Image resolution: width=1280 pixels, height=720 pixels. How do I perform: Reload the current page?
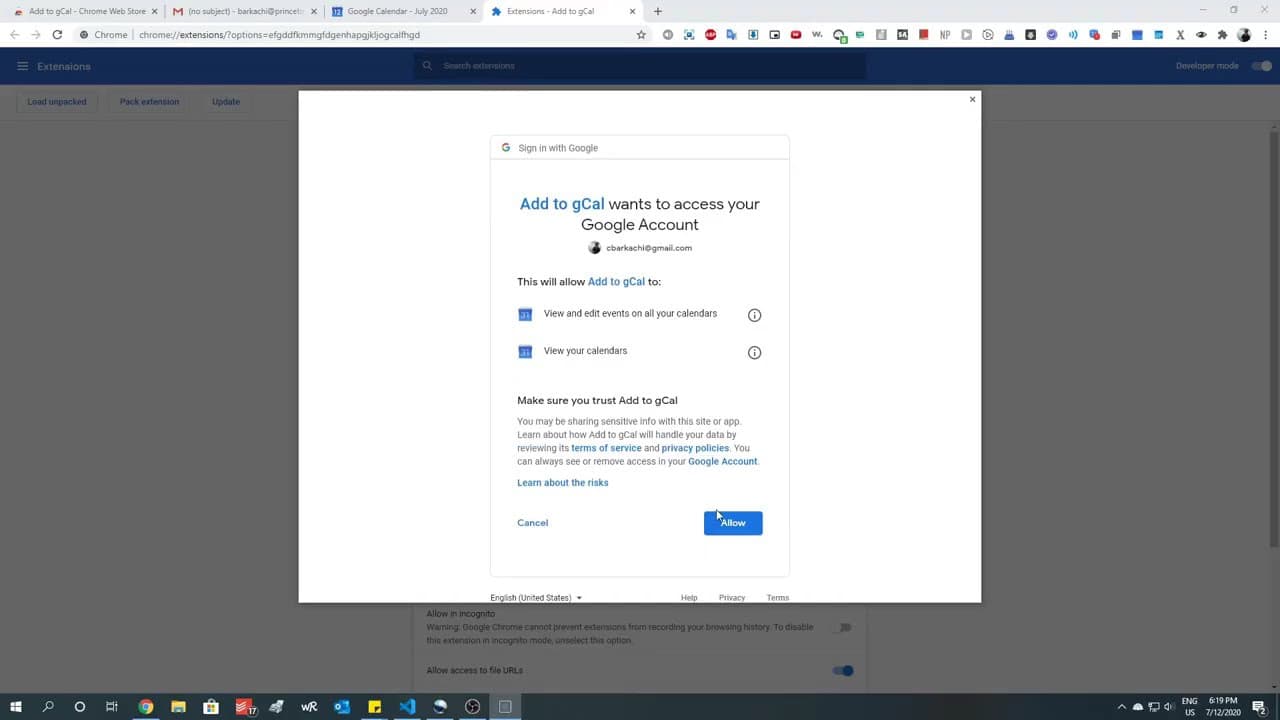[x=57, y=35]
